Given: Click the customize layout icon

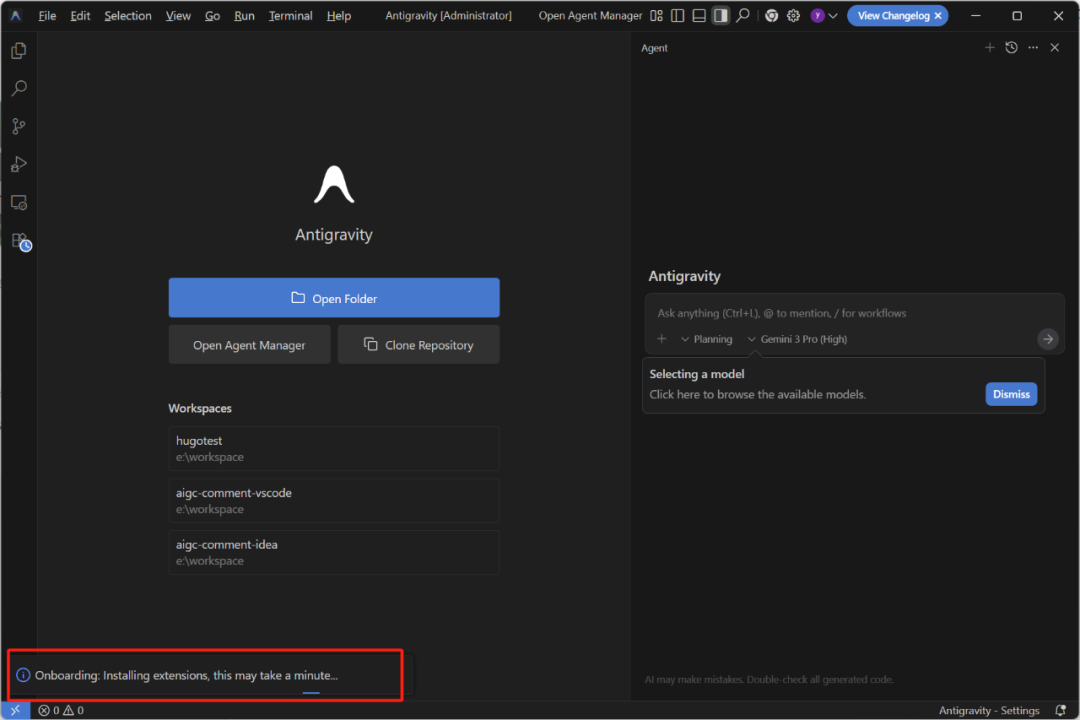Looking at the screenshot, I should [x=656, y=15].
